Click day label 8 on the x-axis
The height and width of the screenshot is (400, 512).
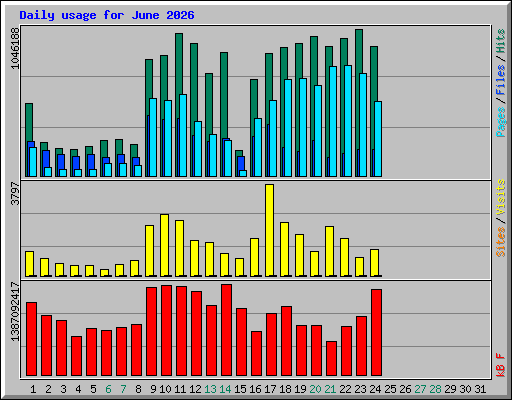click(138, 389)
